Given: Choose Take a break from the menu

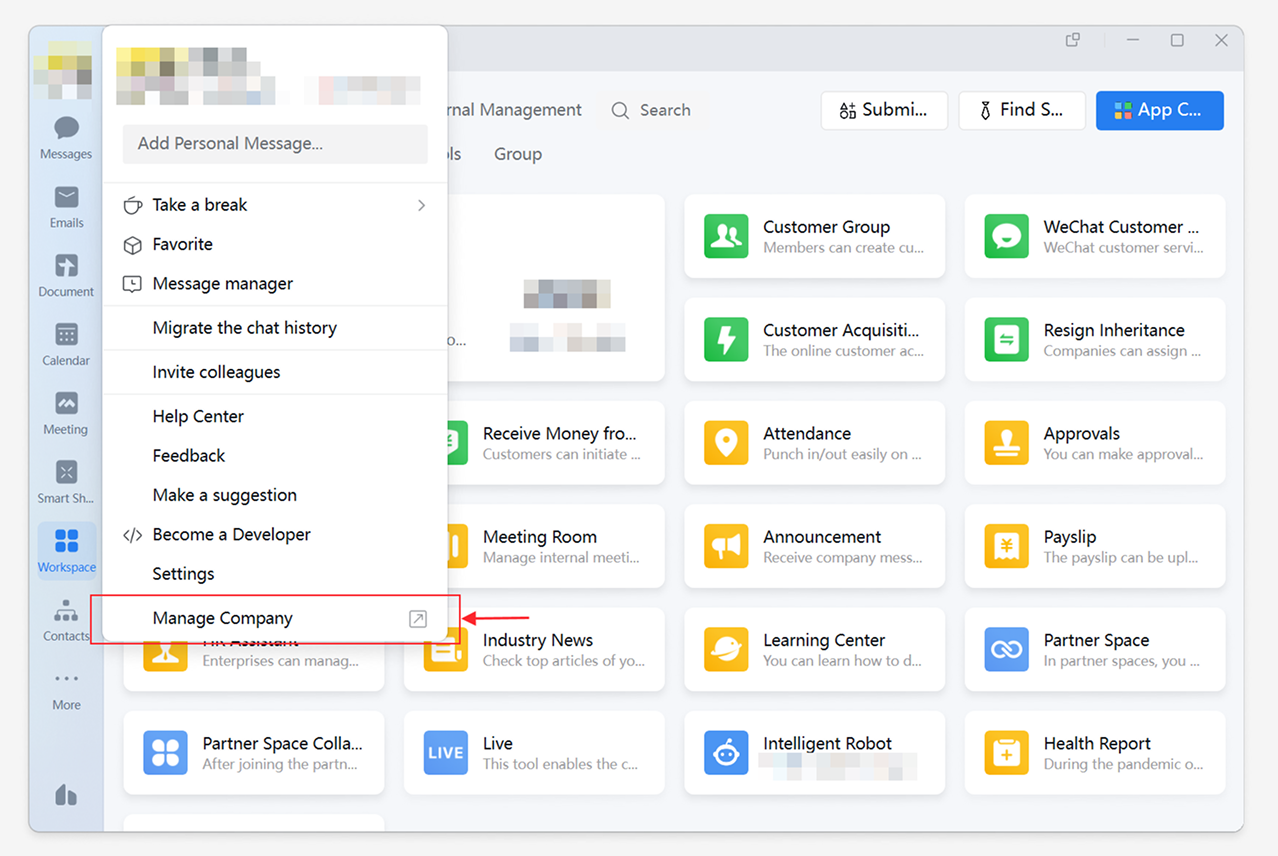Looking at the screenshot, I should (275, 205).
